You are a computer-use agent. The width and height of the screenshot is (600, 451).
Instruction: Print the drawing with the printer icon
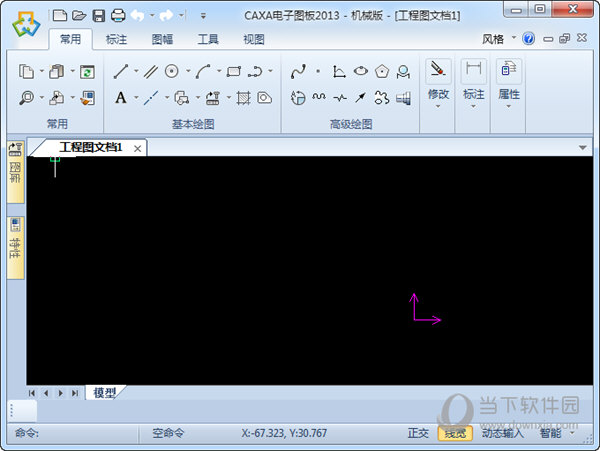[x=118, y=16]
